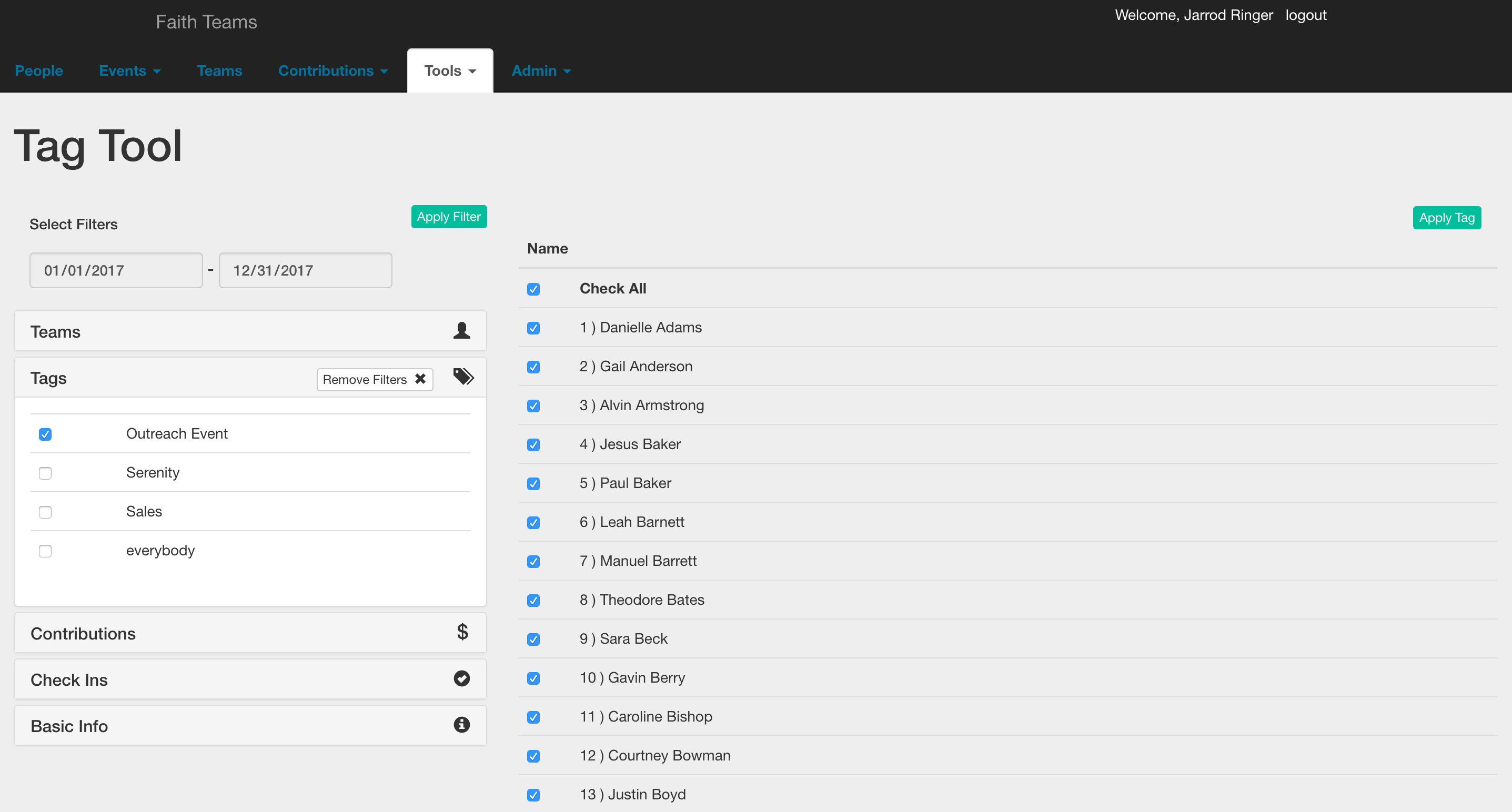The height and width of the screenshot is (812, 1512).
Task: Uncheck the Outreach Event tag checkbox
Action: (45, 434)
